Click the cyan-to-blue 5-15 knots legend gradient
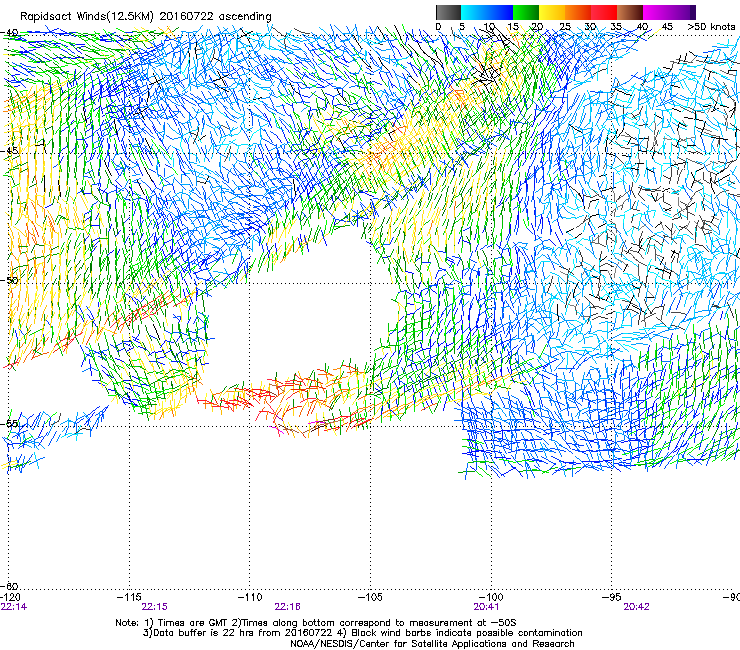This screenshot has width=740, height=650. (487, 12)
